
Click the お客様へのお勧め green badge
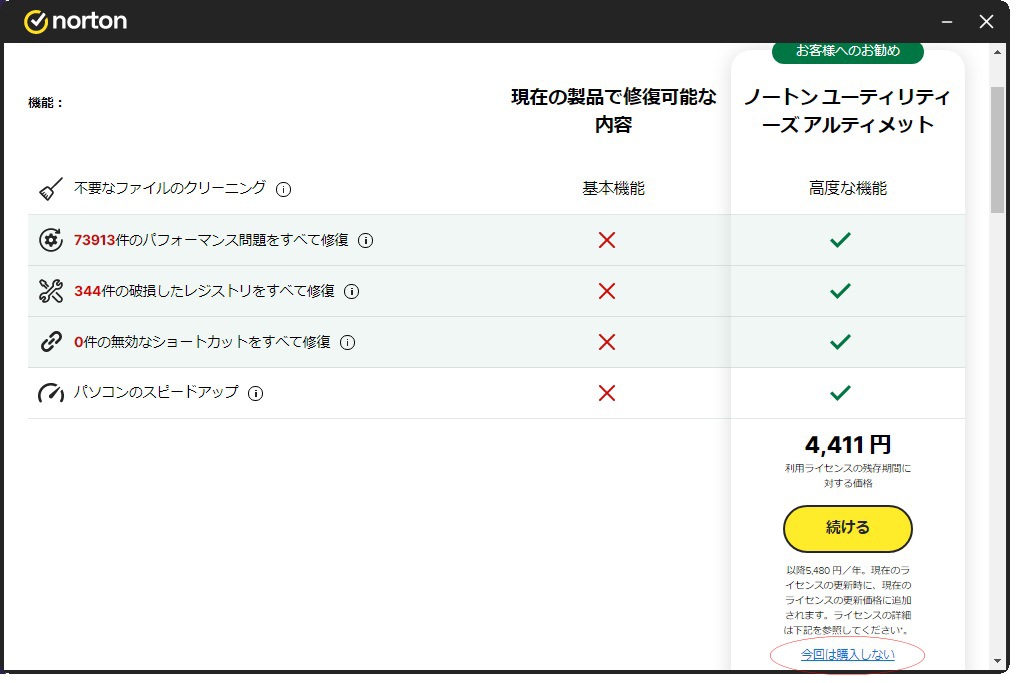pos(847,51)
